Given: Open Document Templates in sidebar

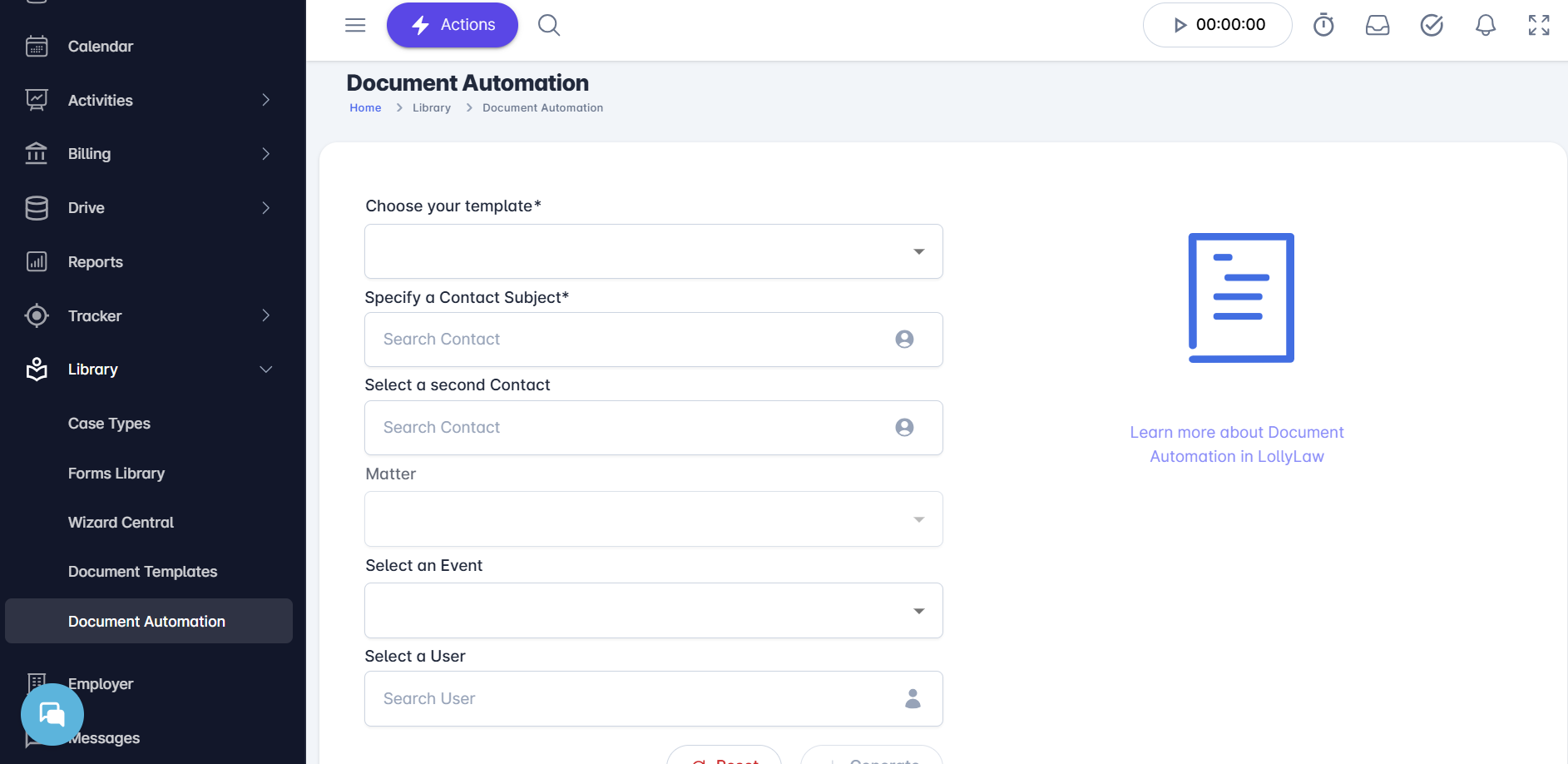Looking at the screenshot, I should 143,572.
